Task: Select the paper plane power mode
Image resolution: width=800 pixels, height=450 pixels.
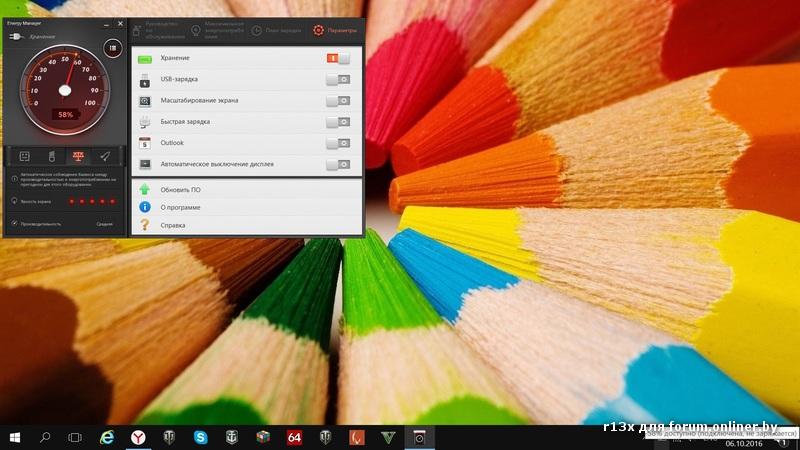Action: (x=105, y=157)
